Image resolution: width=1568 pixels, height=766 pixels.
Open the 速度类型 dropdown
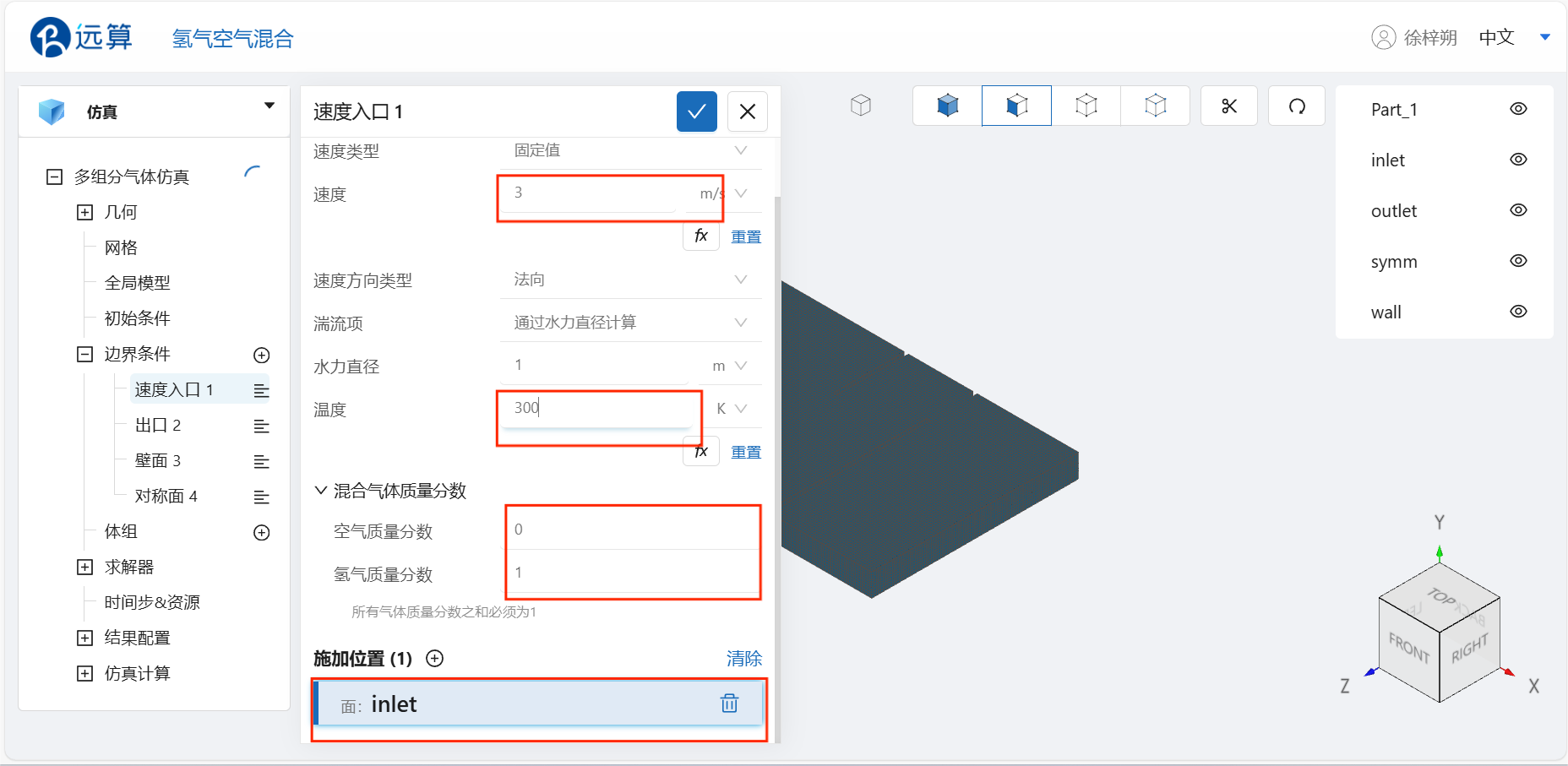point(630,150)
